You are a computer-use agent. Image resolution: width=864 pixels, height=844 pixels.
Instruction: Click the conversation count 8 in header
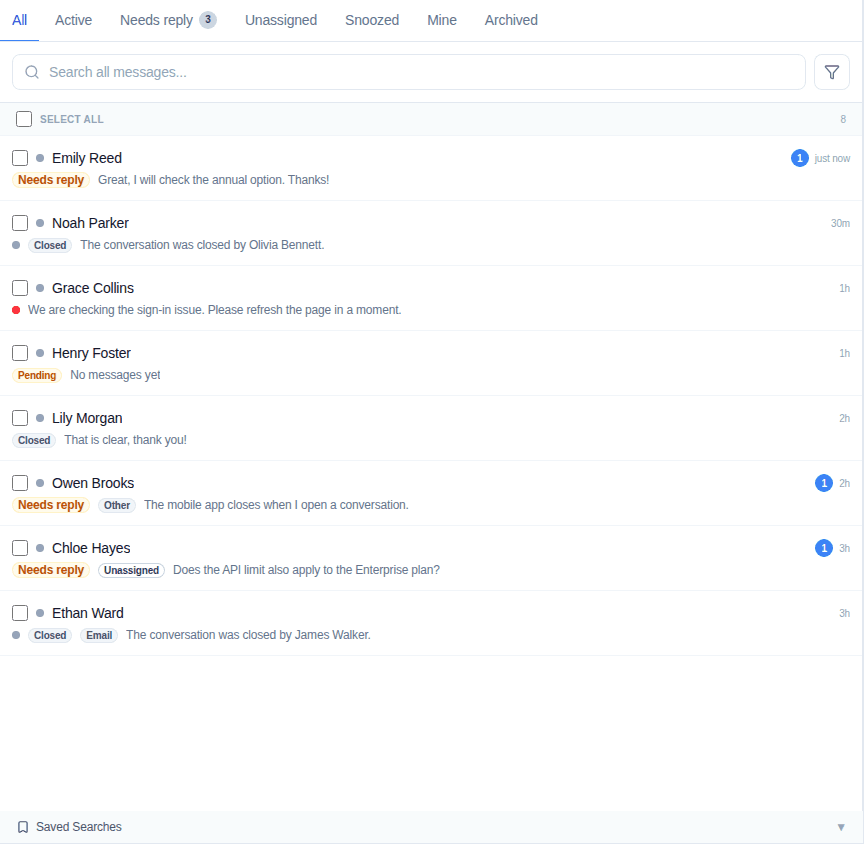point(843,120)
